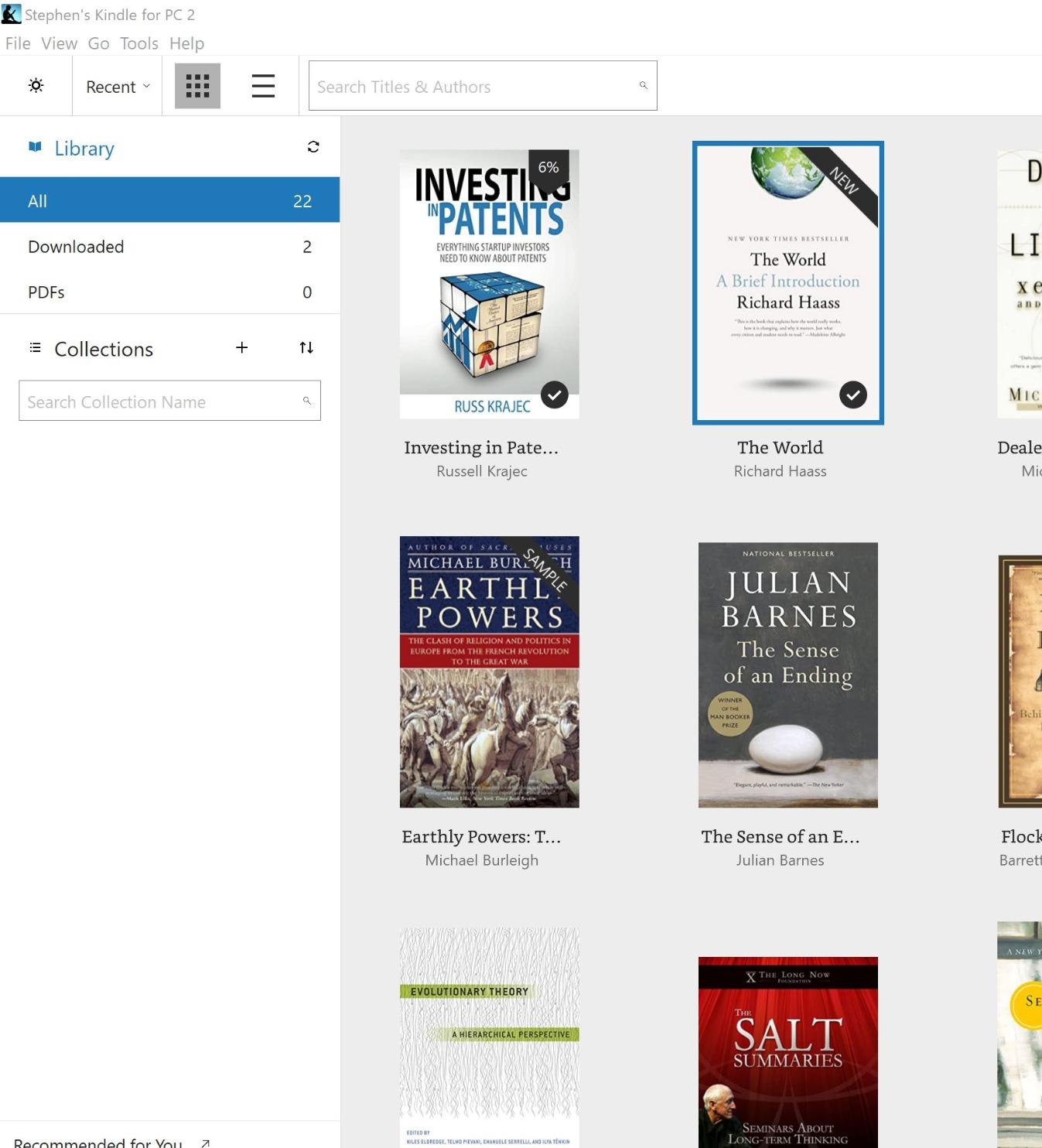Click 'The Sense of an E...' title text
Image resolution: width=1042 pixels, height=1148 pixels.
[781, 836]
